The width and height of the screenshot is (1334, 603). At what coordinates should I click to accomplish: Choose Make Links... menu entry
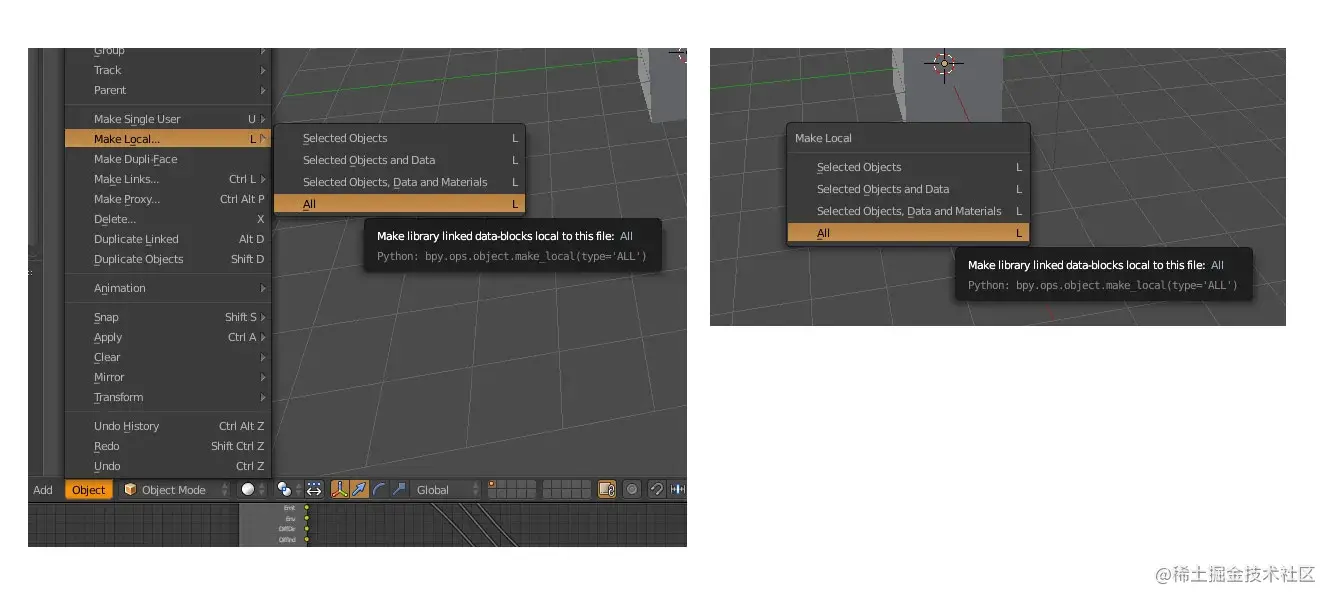tap(168, 179)
